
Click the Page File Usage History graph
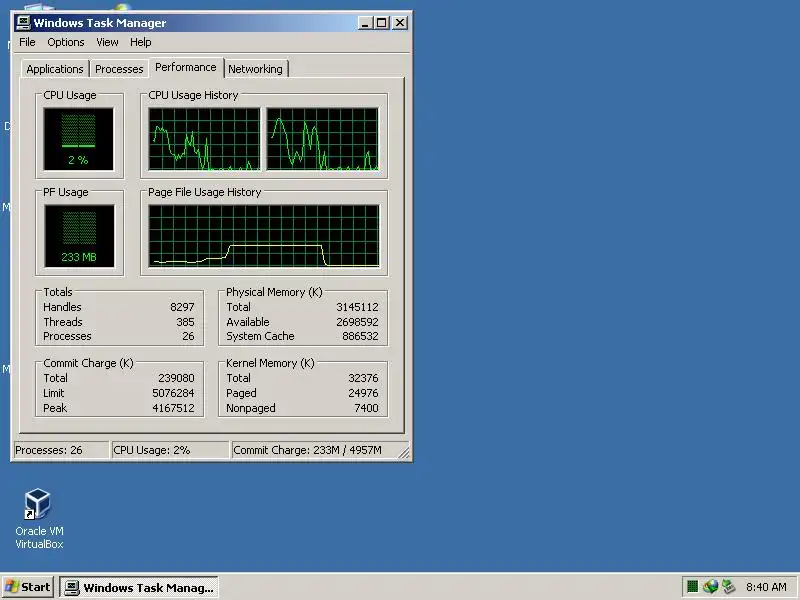click(x=264, y=236)
